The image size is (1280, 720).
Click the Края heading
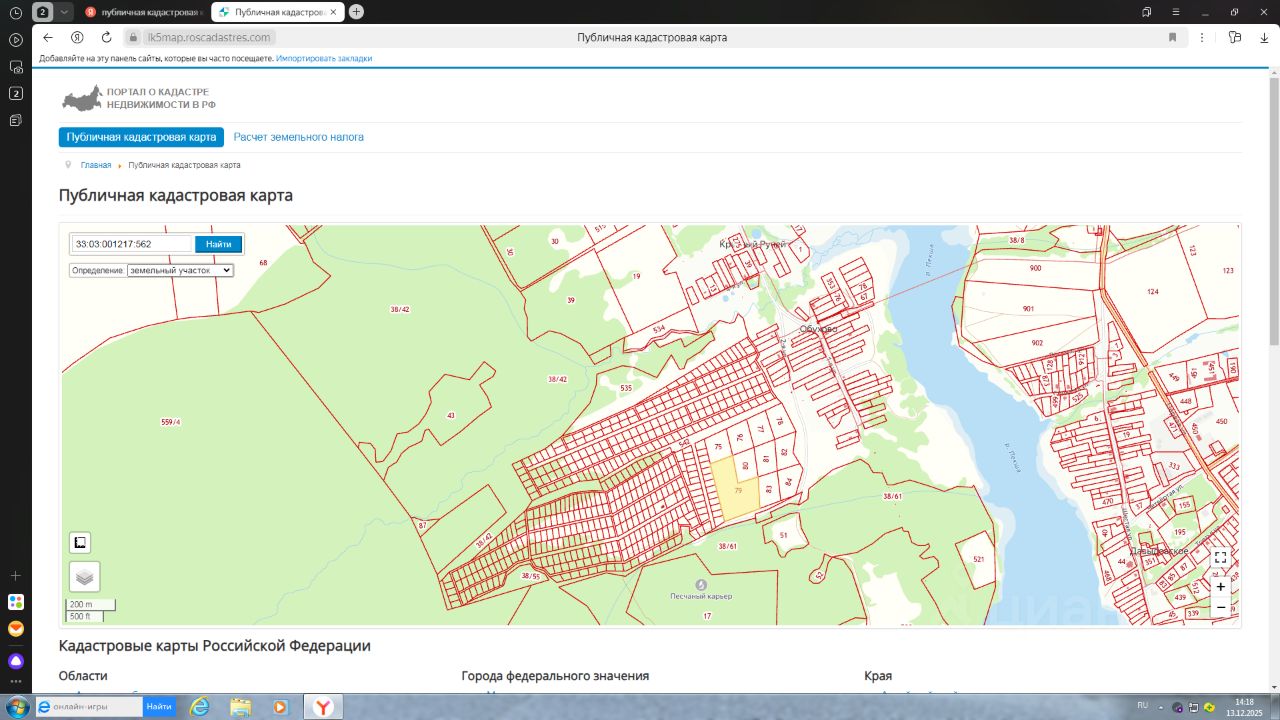coord(878,676)
